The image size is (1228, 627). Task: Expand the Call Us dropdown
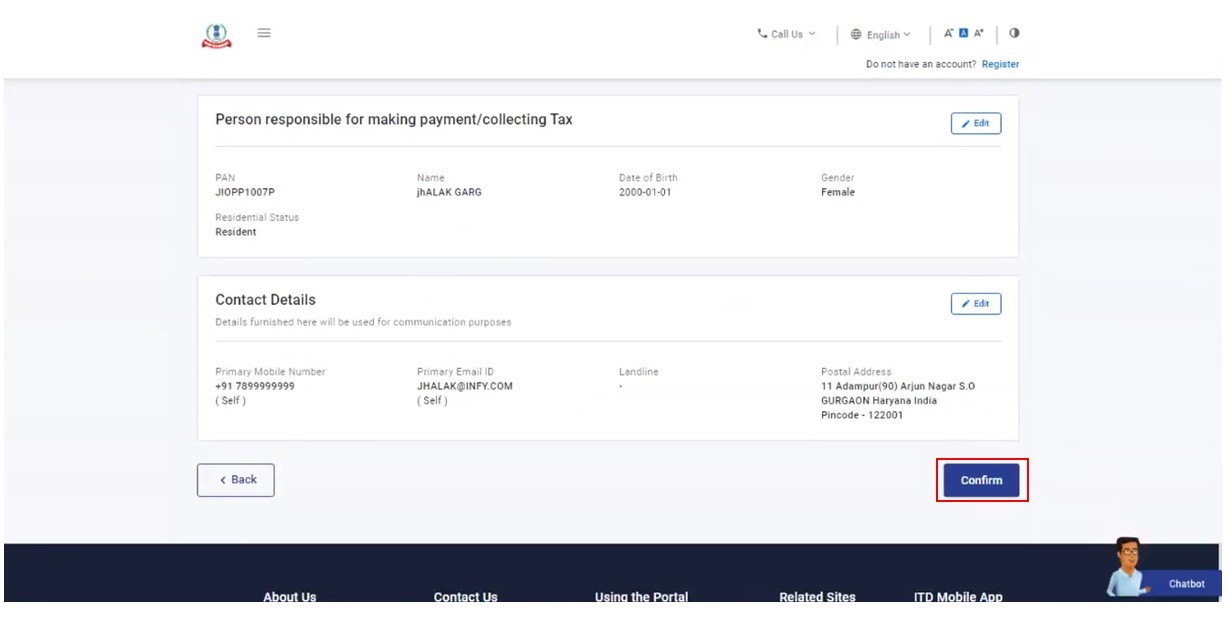pos(788,34)
